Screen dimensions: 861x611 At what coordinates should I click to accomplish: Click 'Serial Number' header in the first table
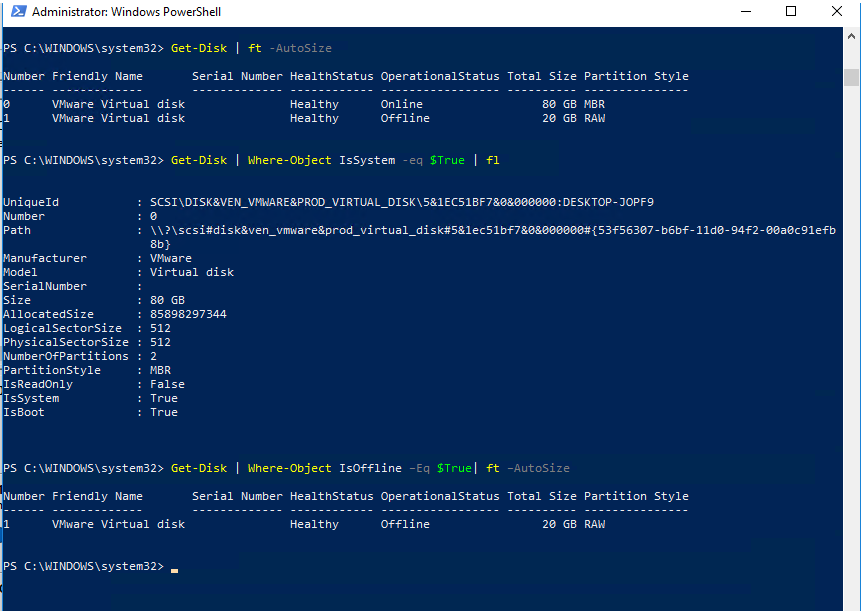237,76
